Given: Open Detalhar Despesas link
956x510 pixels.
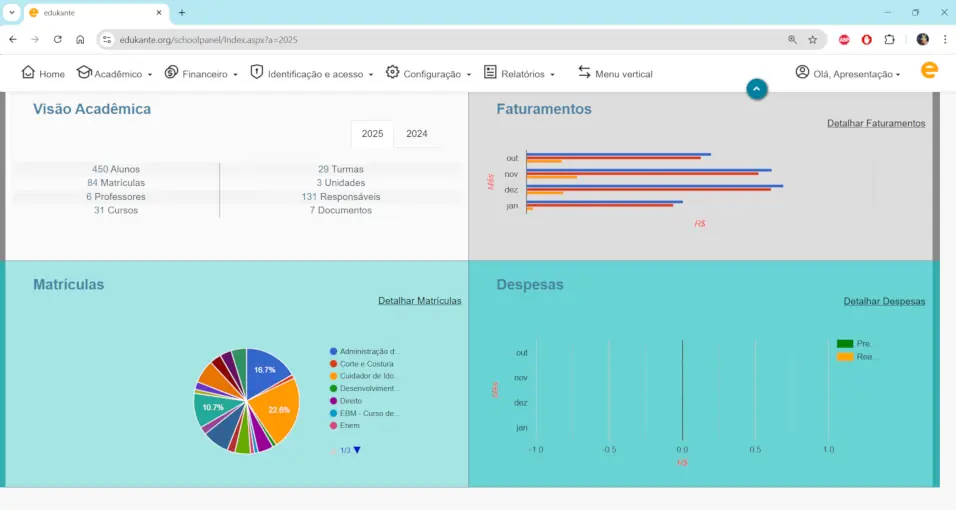Looking at the screenshot, I should point(884,301).
